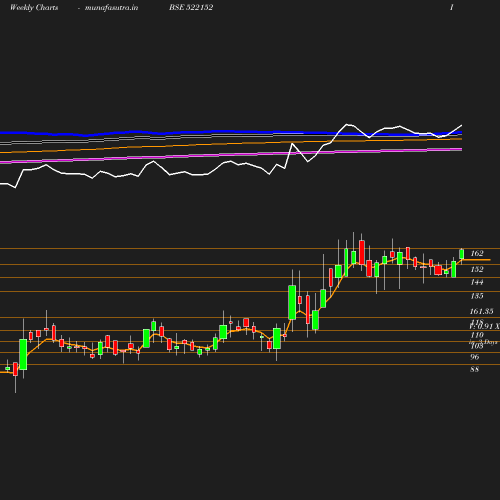This screenshot has width=500, height=500.
Task: Click the "162" price level label
Action: coord(477,253)
